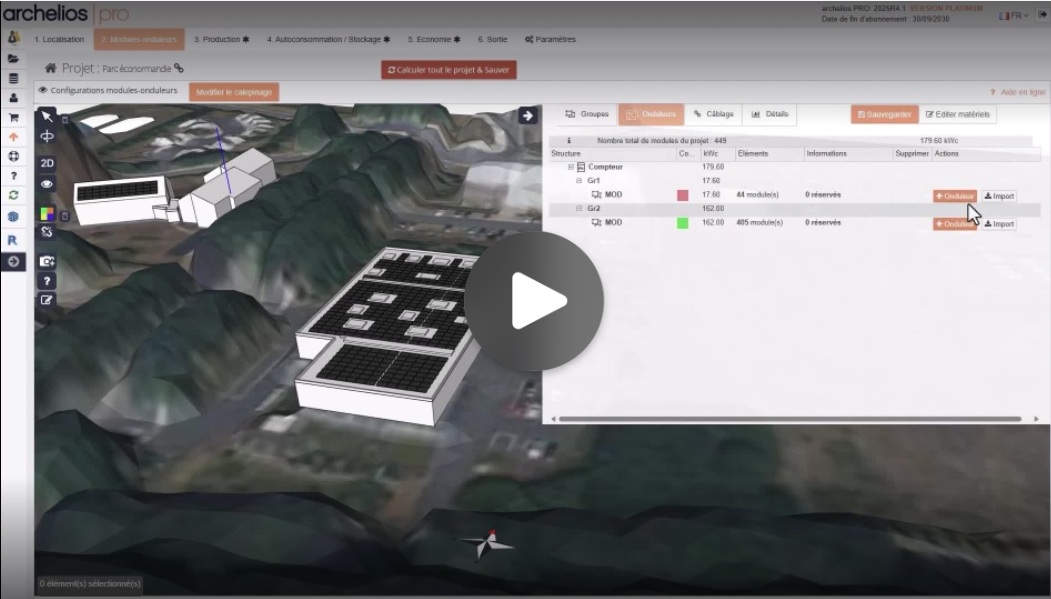Screen dimensions: 1051x599
Task: Open the 3. Production step tab
Action: (x=221, y=40)
